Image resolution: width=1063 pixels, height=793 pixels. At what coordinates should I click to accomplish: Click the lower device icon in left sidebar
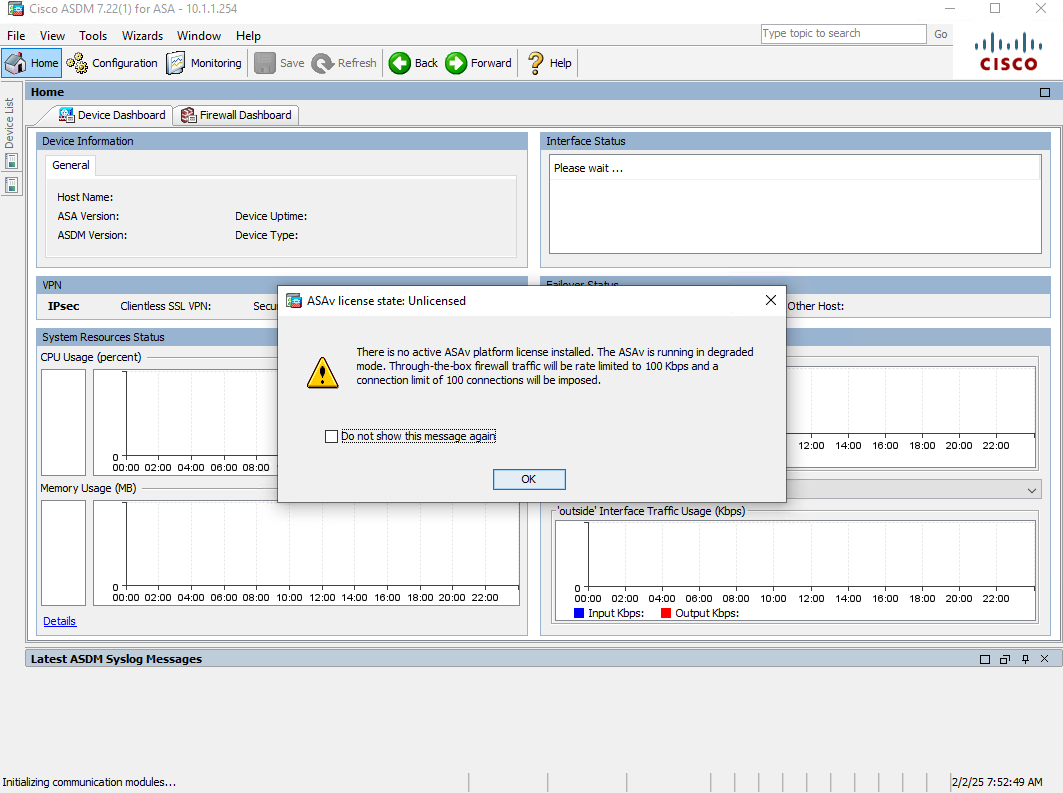(12, 185)
